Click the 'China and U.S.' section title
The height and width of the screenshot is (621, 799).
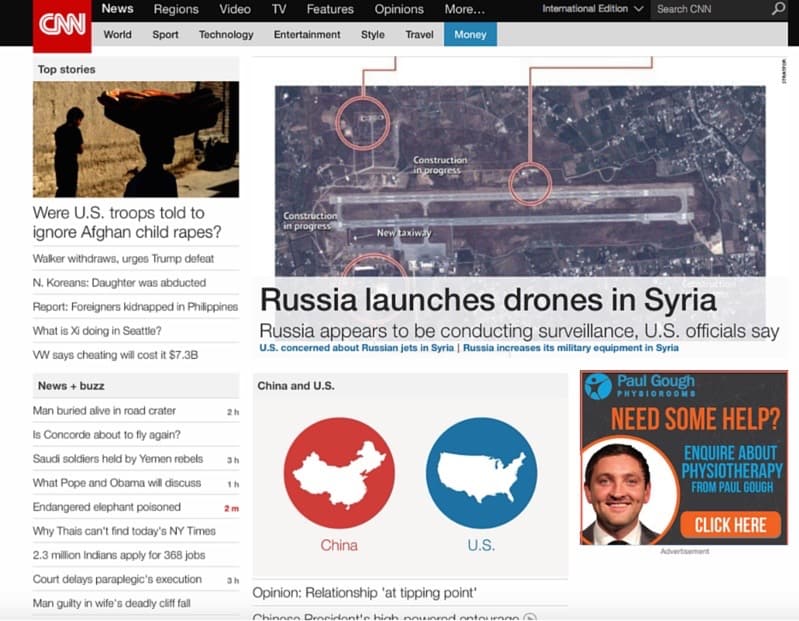click(296, 386)
